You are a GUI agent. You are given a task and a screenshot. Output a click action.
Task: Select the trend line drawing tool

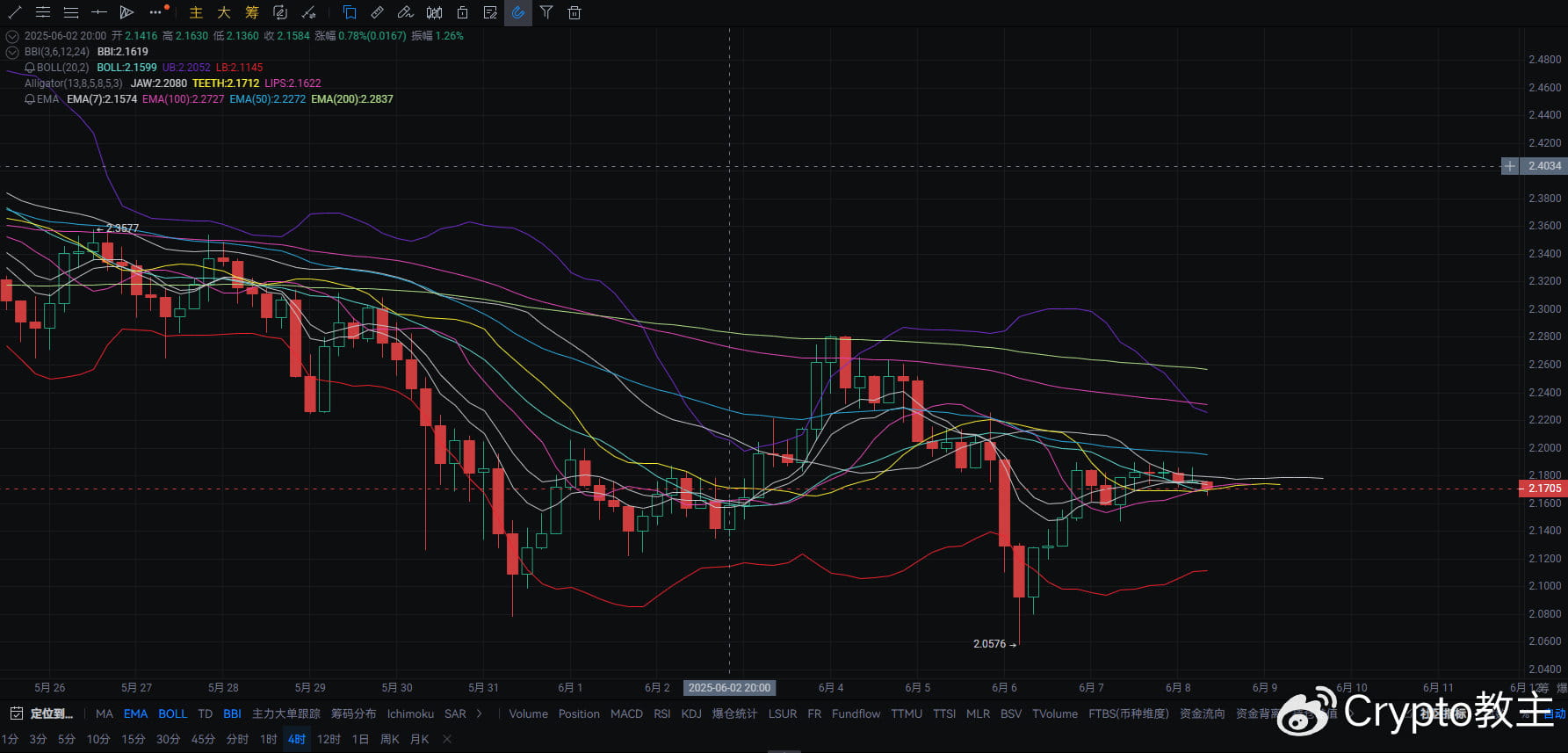click(x=14, y=12)
